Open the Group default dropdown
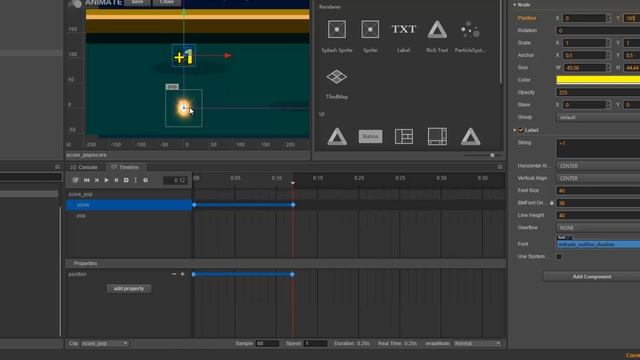640x360 pixels. [598, 117]
